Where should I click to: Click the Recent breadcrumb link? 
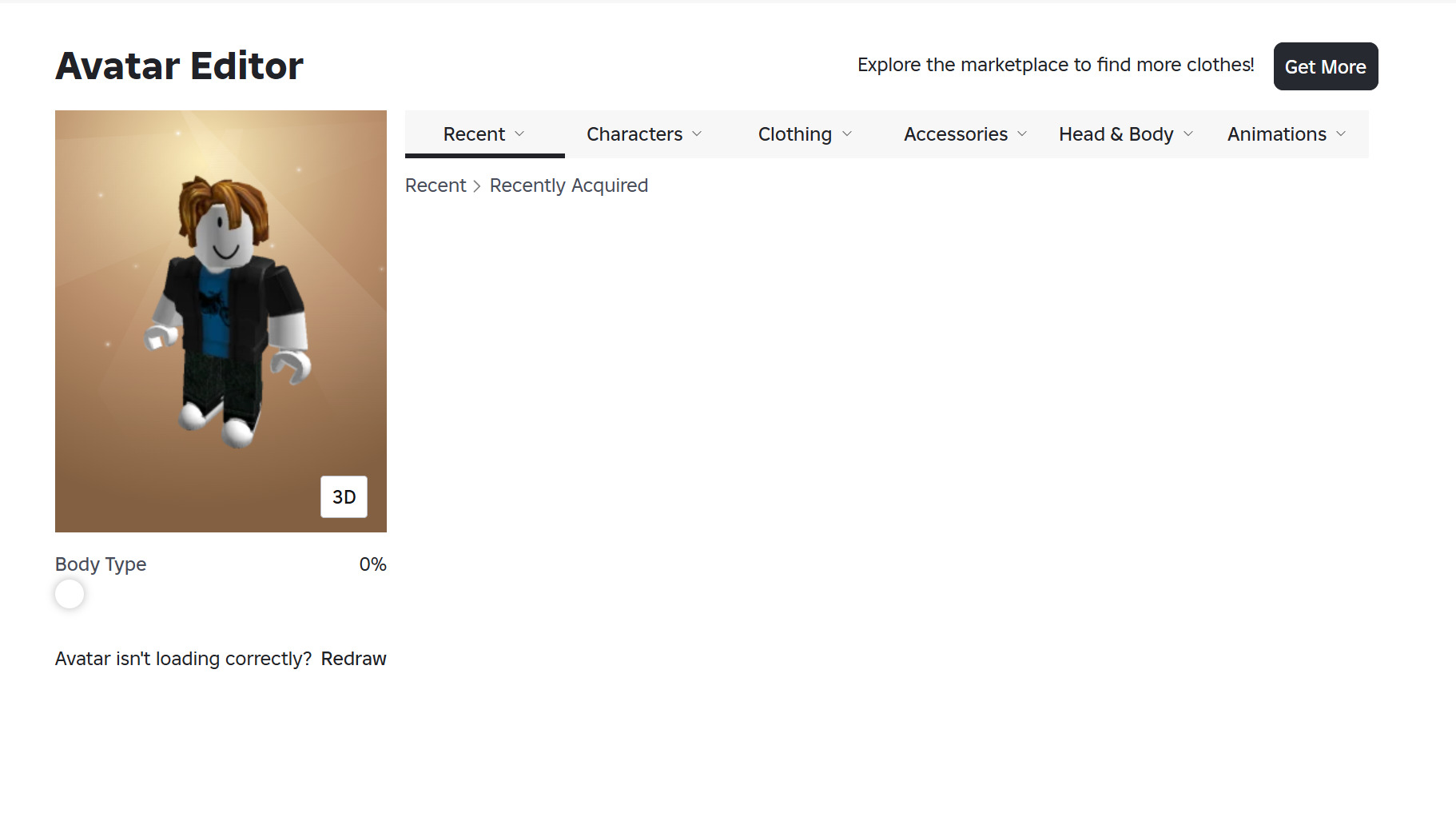click(436, 185)
